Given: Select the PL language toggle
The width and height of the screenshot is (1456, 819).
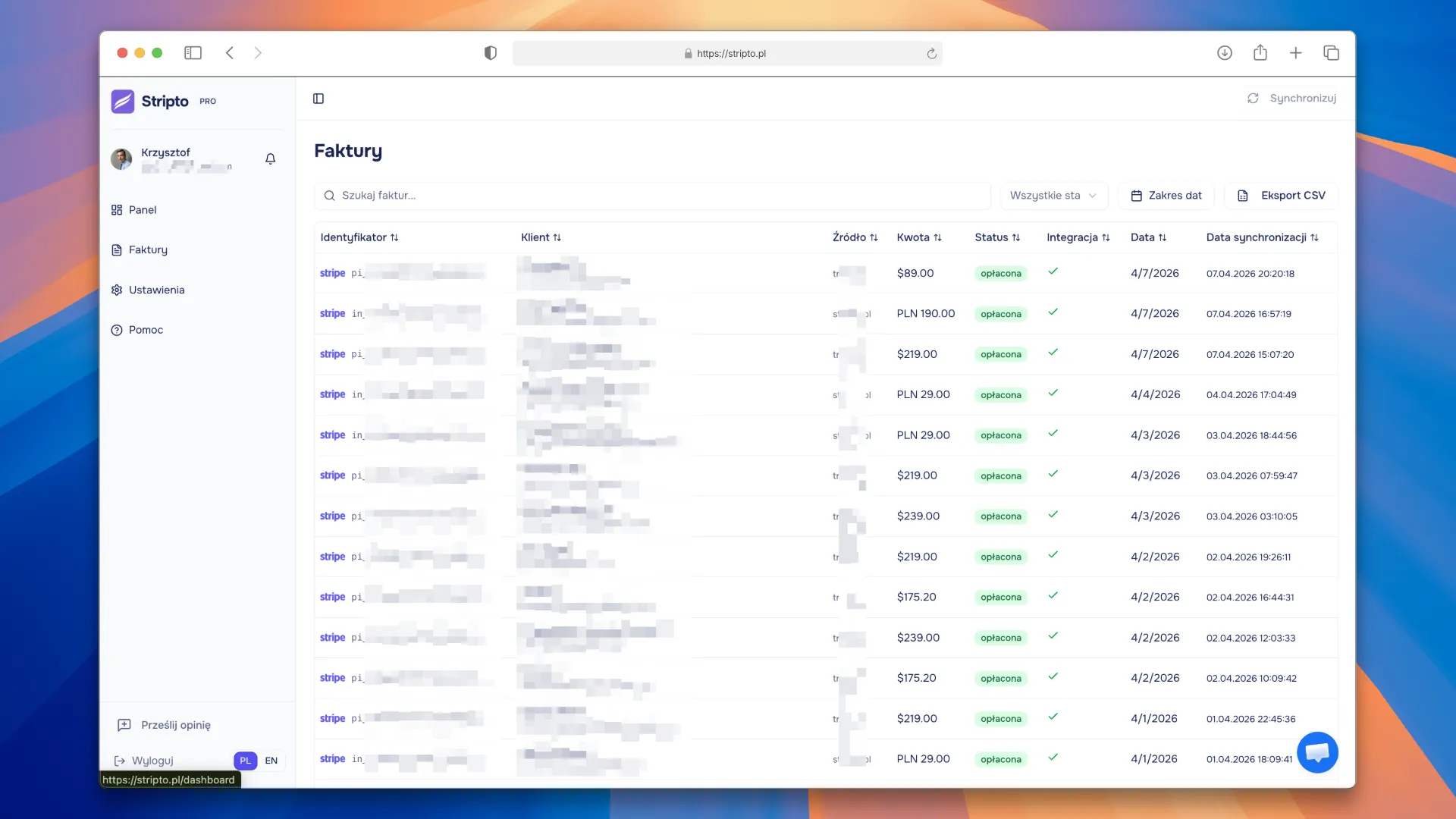Looking at the screenshot, I should click(245, 761).
